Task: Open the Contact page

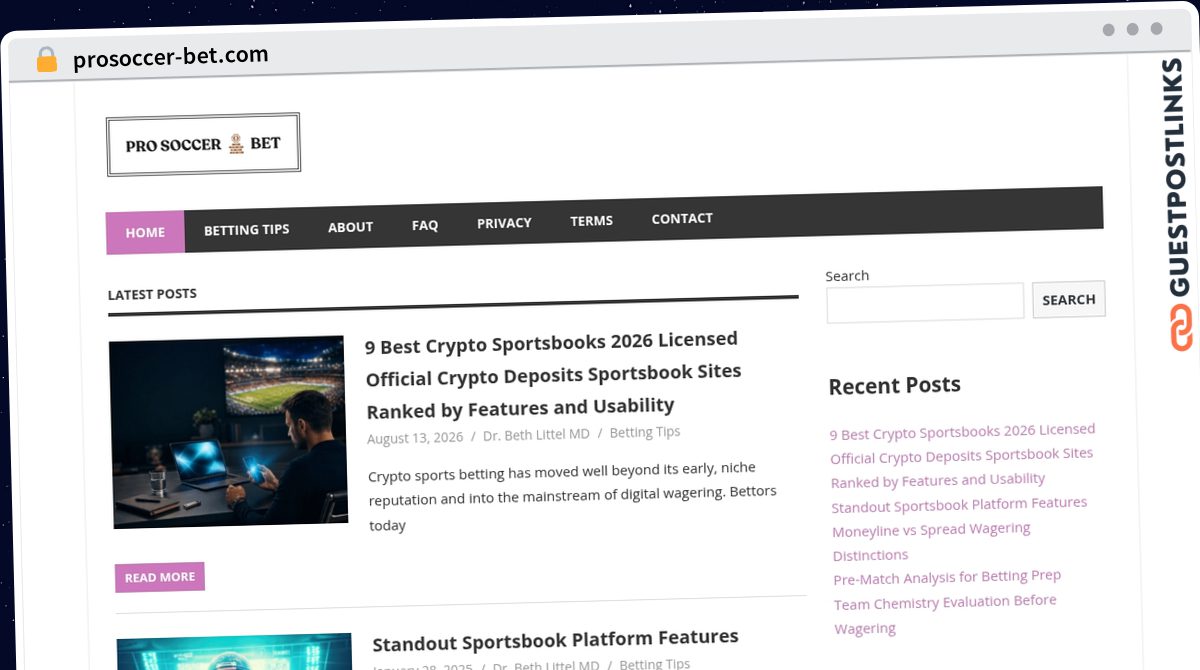Action: click(682, 218)
